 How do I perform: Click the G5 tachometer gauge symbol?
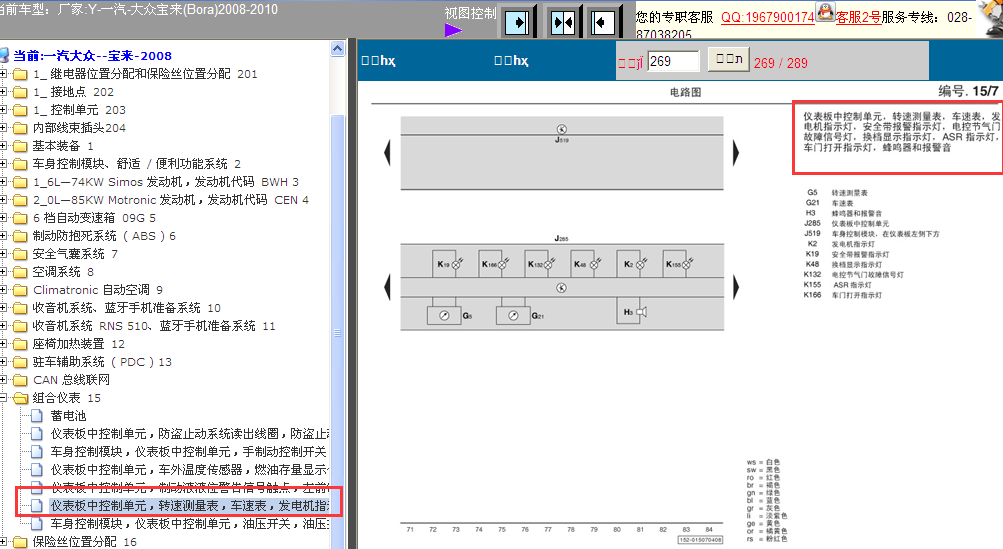point(444,315)
